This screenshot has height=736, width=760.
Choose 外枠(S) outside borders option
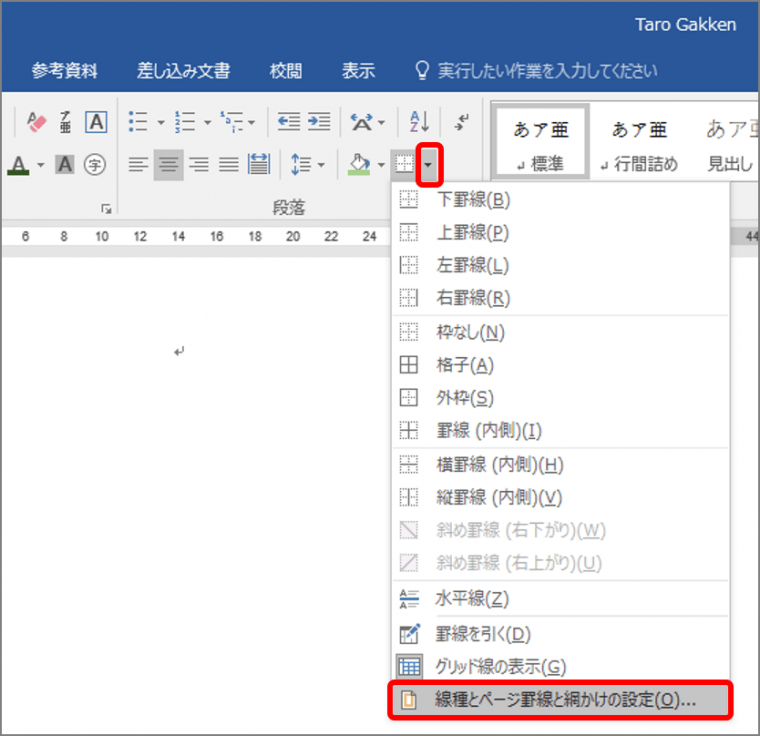560,398
